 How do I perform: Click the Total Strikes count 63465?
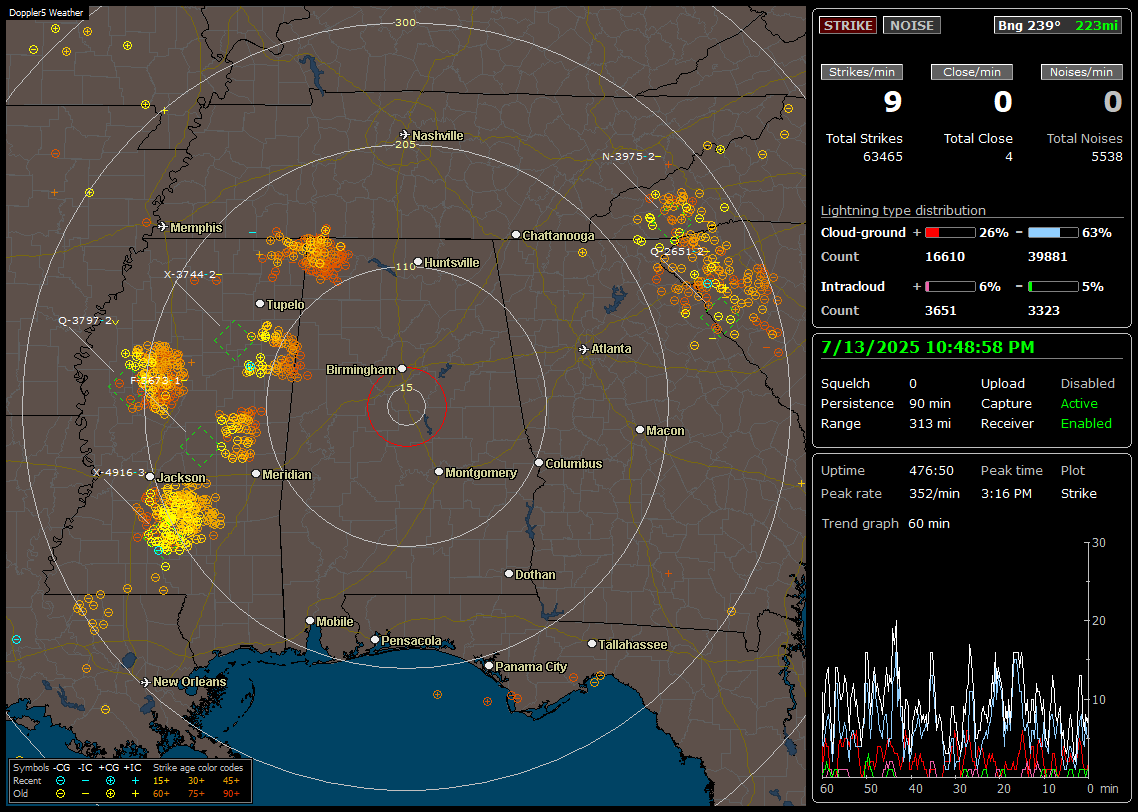click(x=883, y=157)
